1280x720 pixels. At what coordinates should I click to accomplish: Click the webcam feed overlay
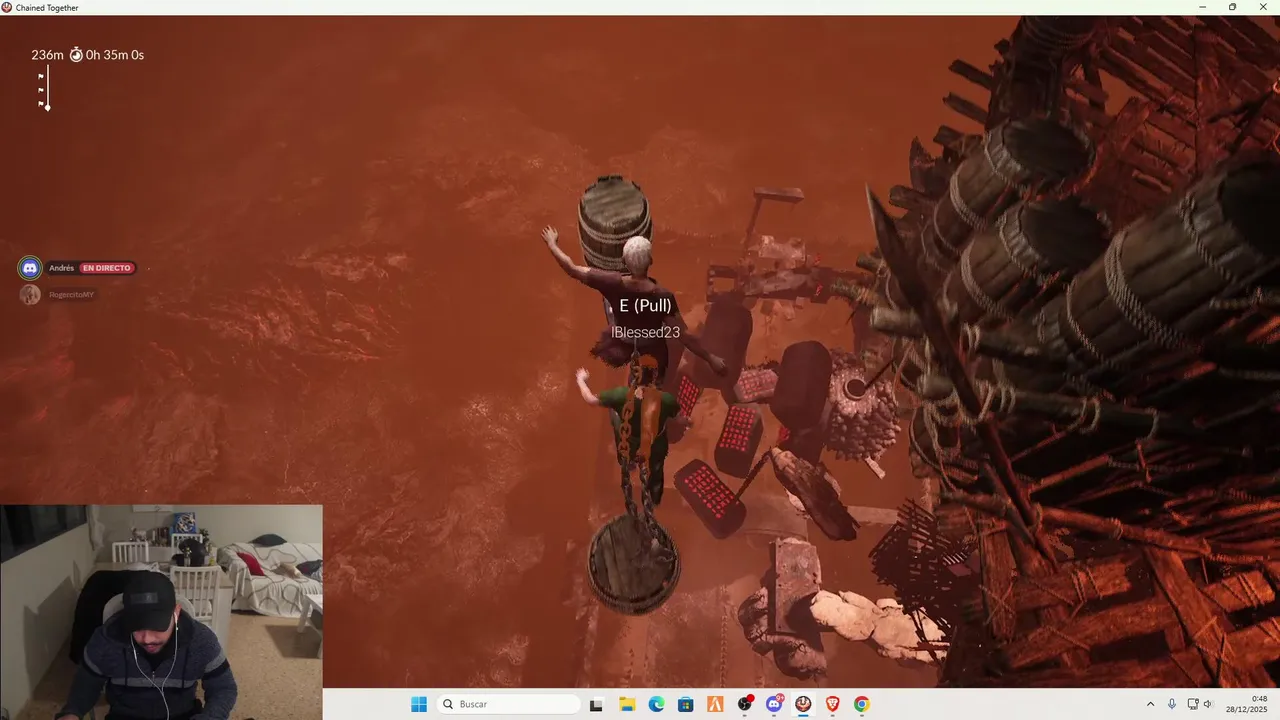tap(161, 612)
